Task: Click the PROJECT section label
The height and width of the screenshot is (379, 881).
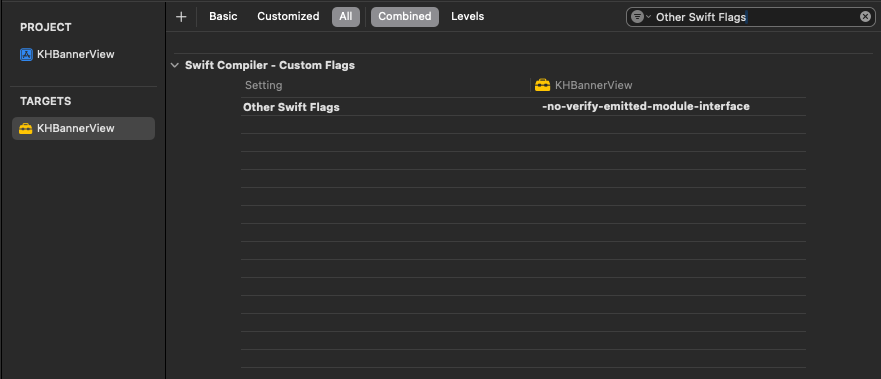Action: pos(46,28)
